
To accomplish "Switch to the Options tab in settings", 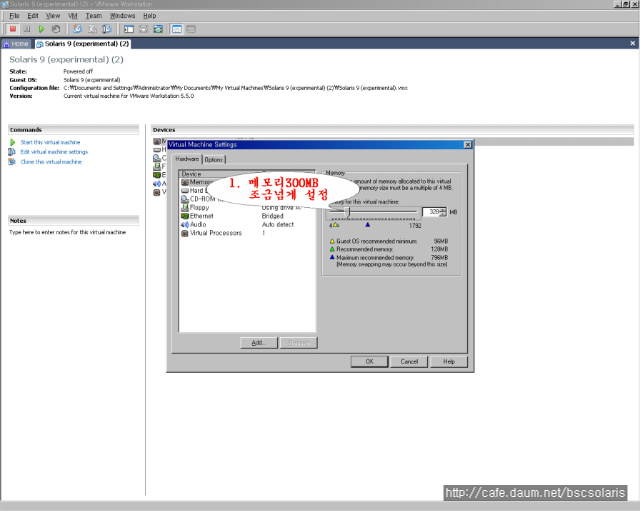I will click(214, 160).
